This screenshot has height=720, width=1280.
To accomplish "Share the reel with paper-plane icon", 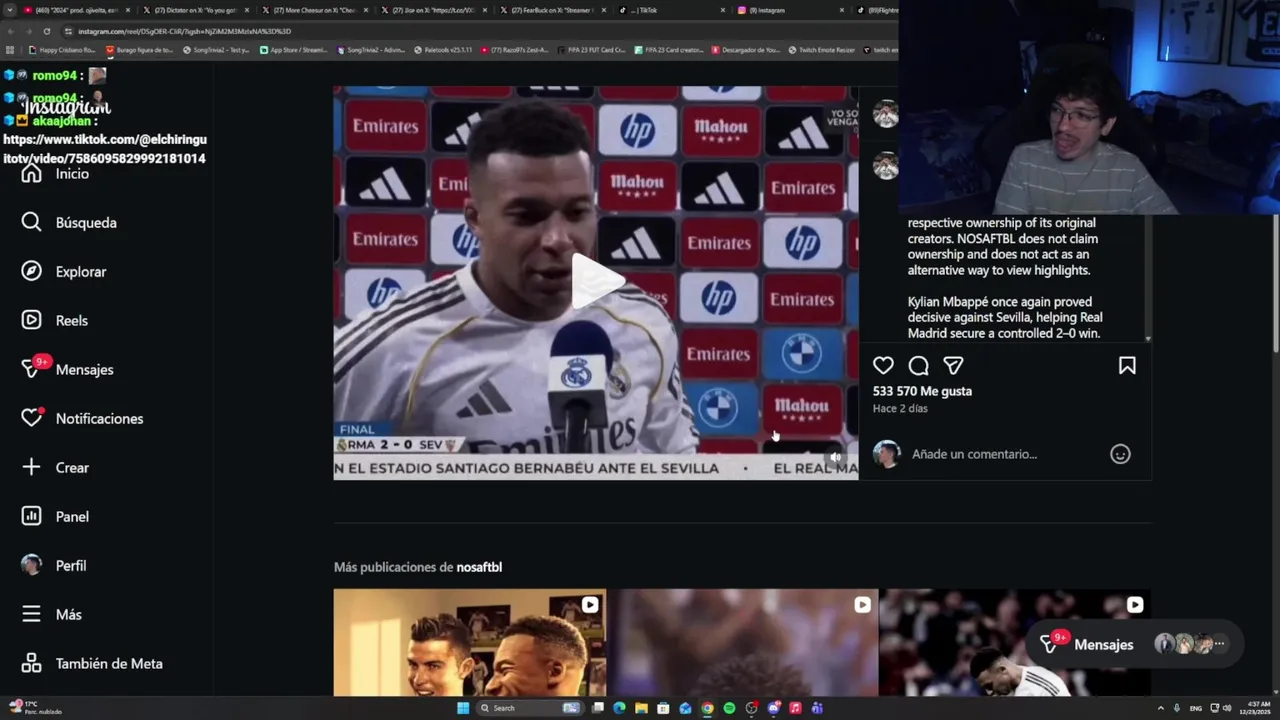I will click(954, 366).
